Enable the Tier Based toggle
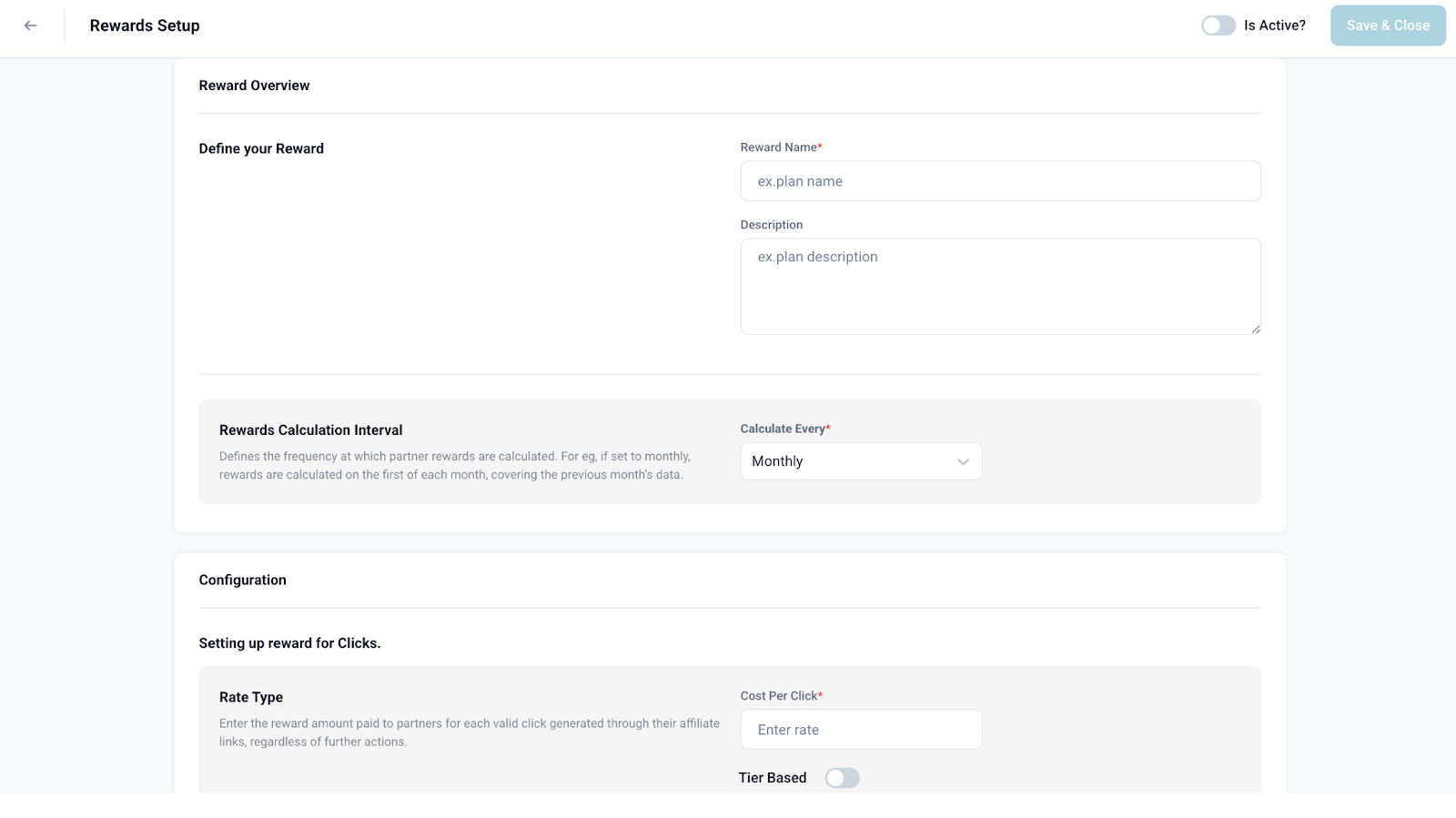The height and width of the screenshot is (818, 1456). point(842,778)
